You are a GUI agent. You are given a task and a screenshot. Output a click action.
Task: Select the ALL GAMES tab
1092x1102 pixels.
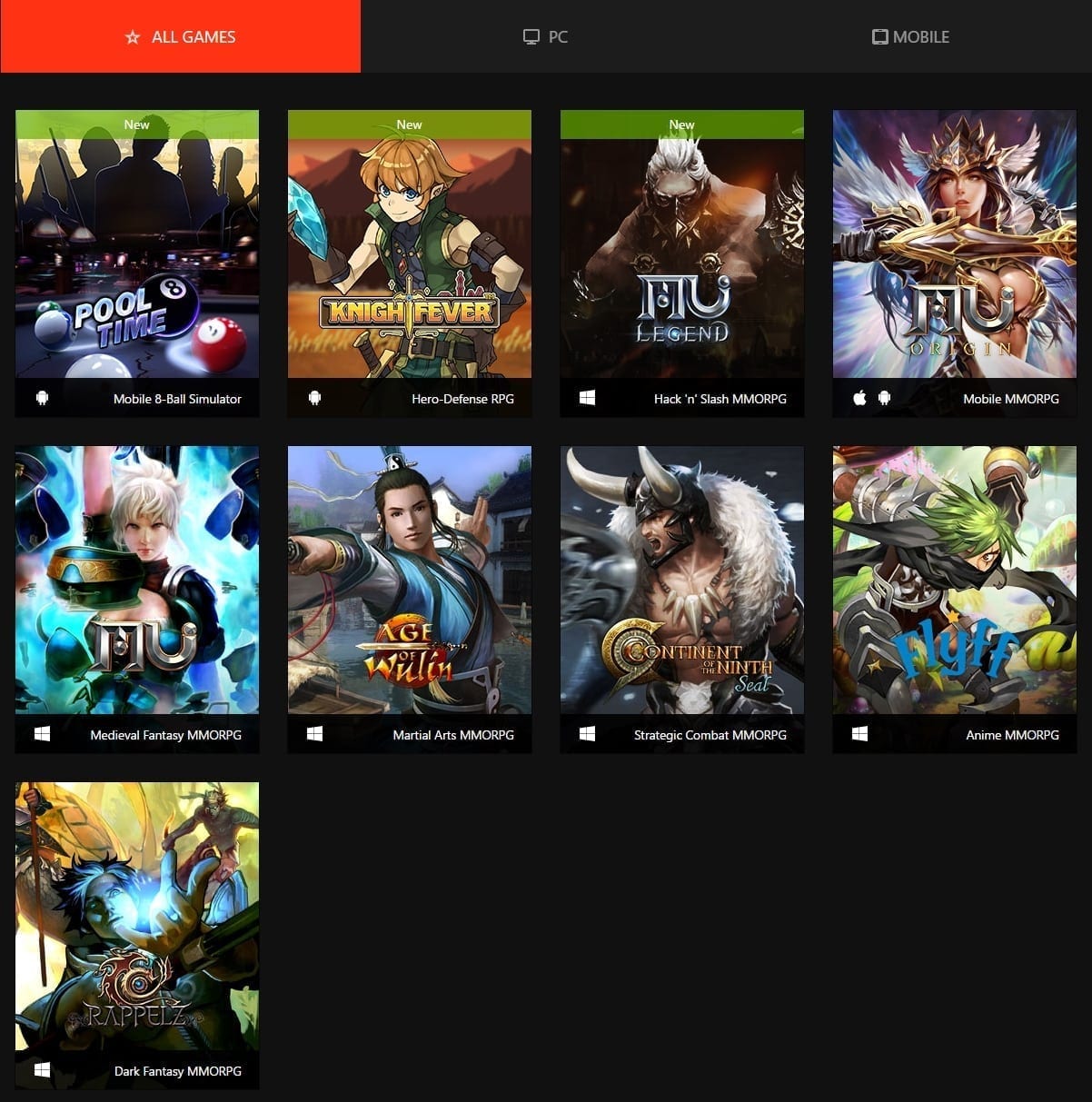[181, 37]
